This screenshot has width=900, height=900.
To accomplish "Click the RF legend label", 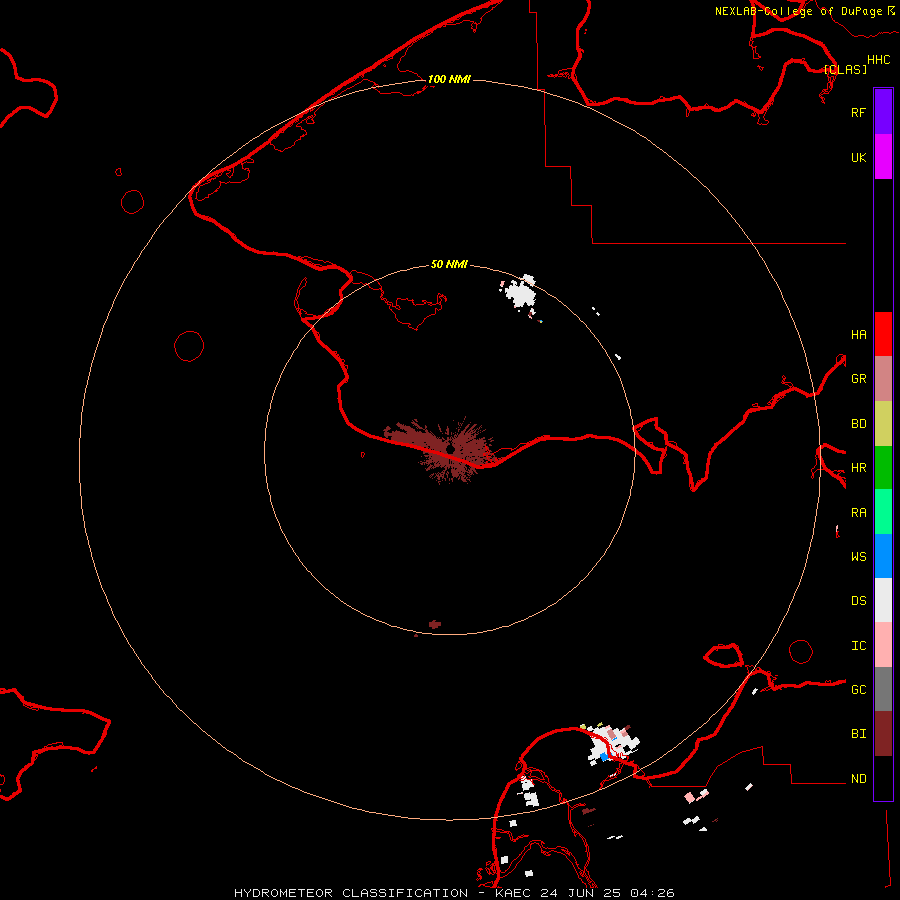I will click(x=858, y=112).
